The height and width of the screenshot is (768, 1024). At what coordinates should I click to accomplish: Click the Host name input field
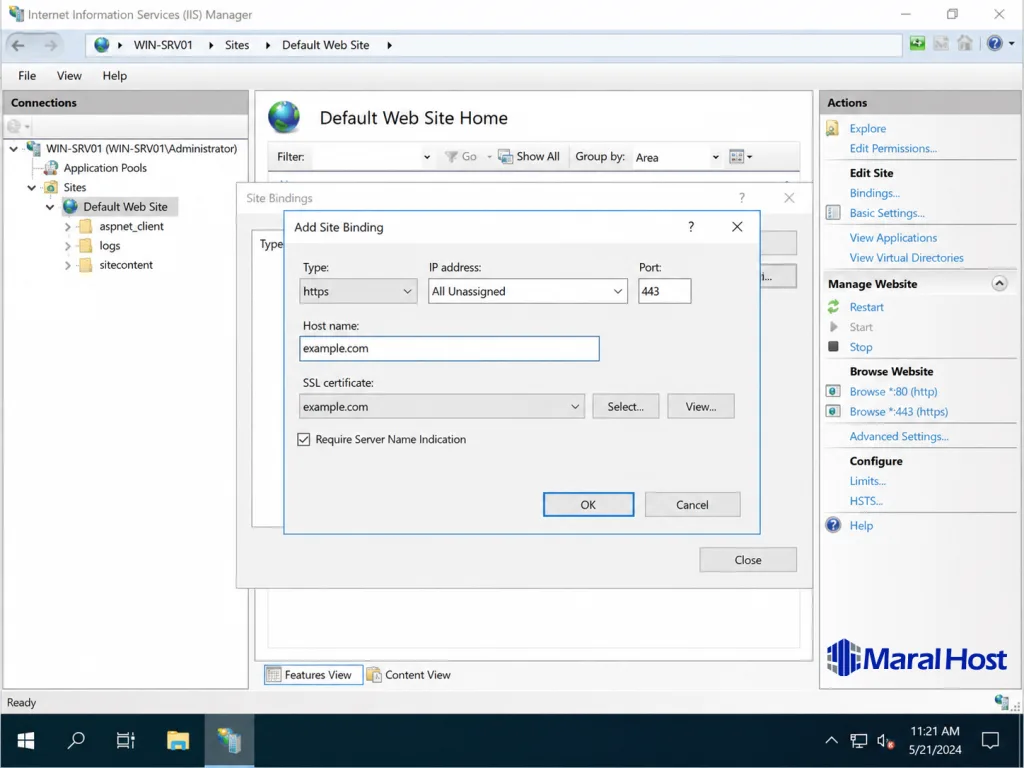pyautogui.click(x=449, y=348)
